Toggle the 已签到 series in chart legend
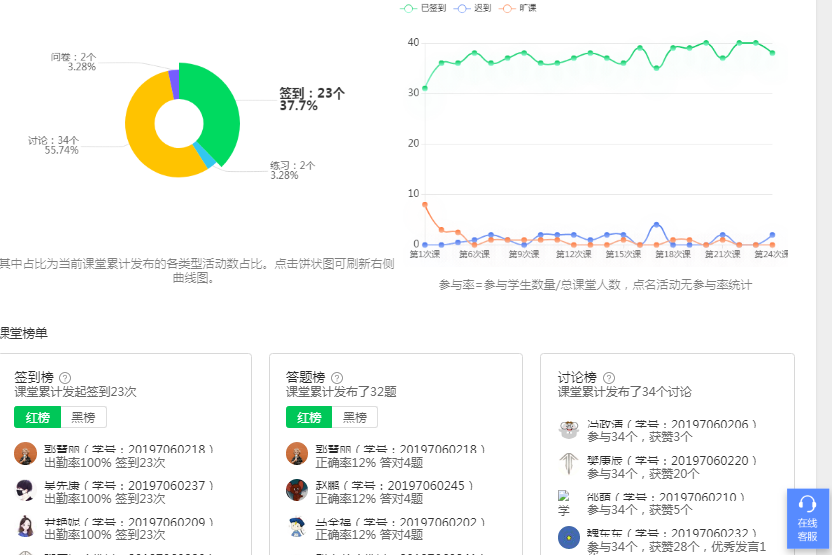832x555 pixels. tap(424, 8)
